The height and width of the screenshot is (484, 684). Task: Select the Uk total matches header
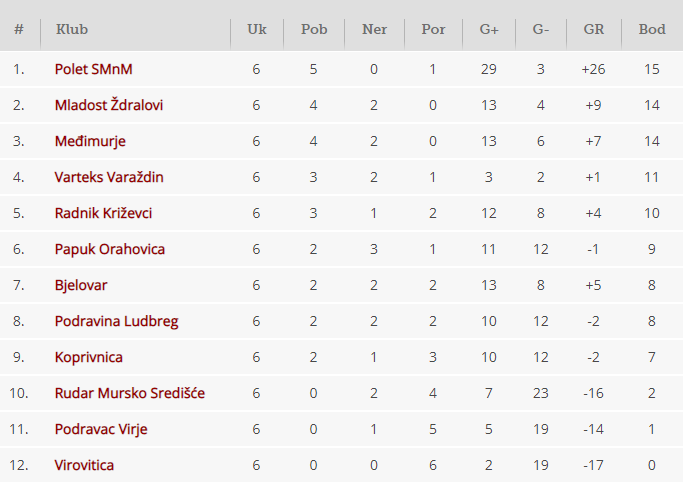[x=256, y=29]
